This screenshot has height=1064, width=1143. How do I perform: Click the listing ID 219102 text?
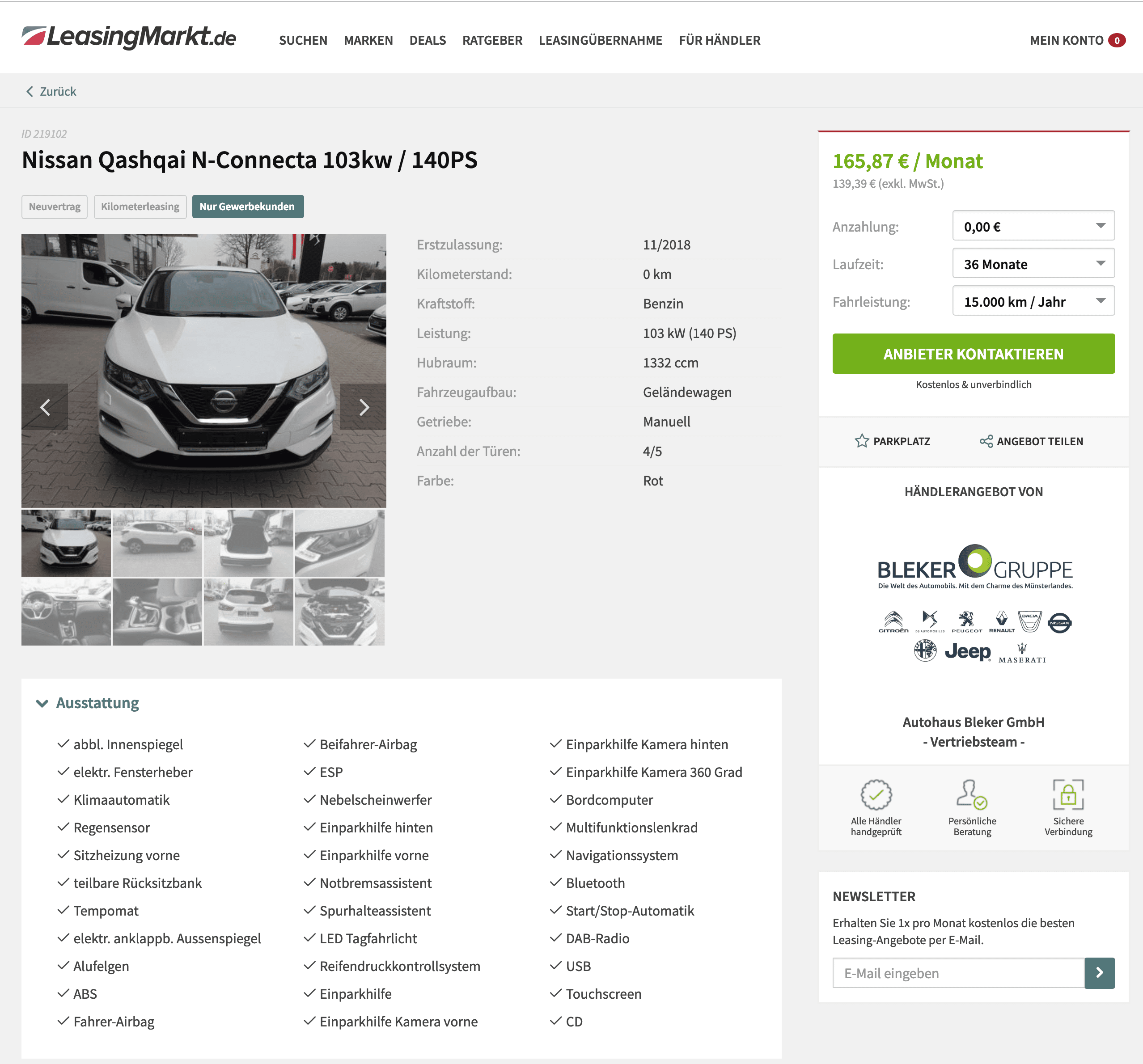44,133
